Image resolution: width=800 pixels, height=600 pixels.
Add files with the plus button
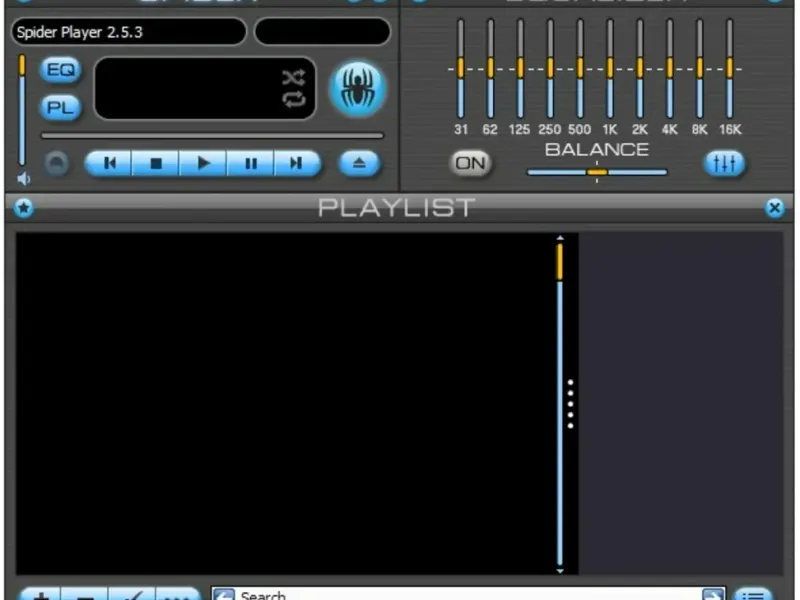tap(41, 595)
